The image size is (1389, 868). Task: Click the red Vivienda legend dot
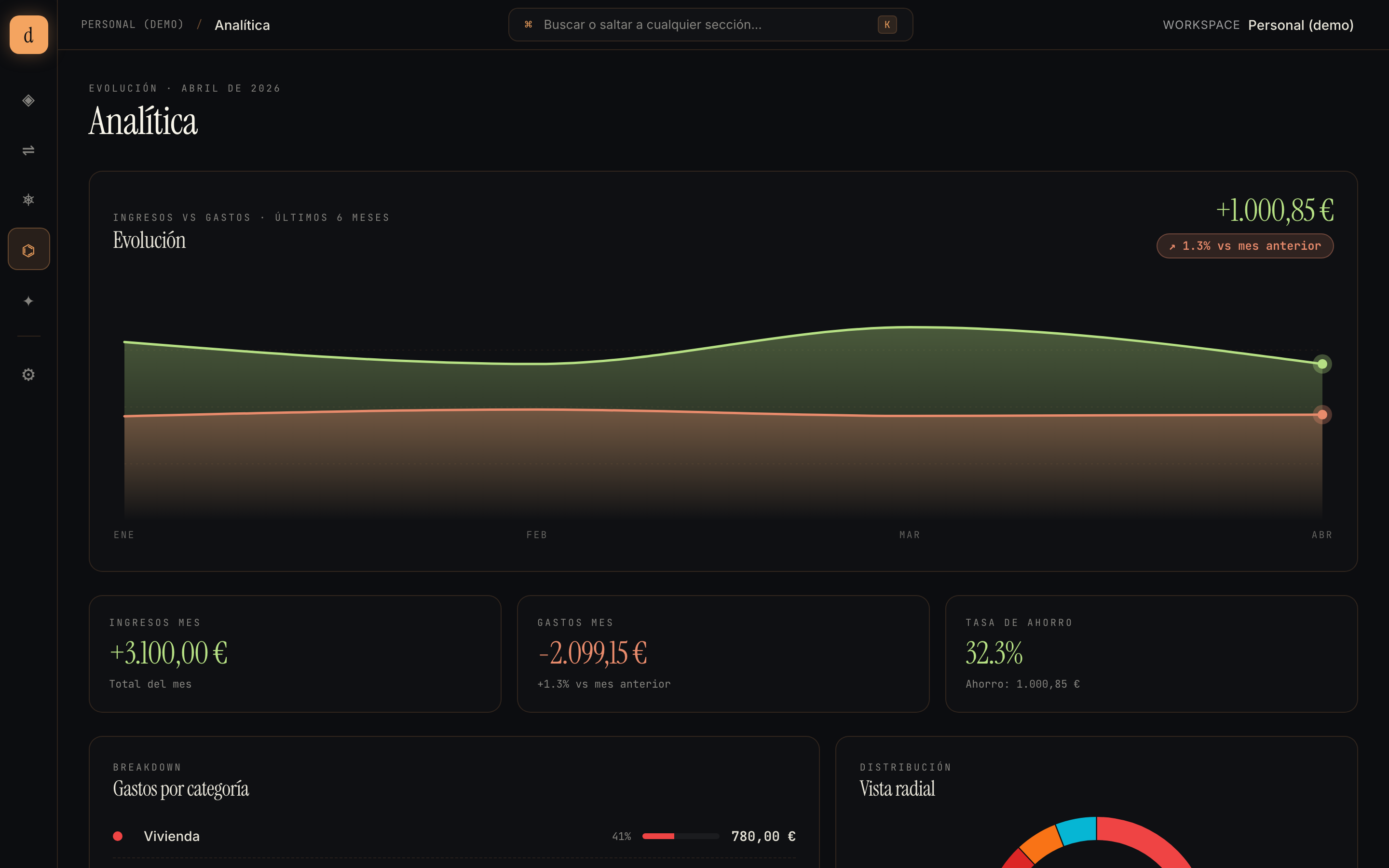click(118, 837)
